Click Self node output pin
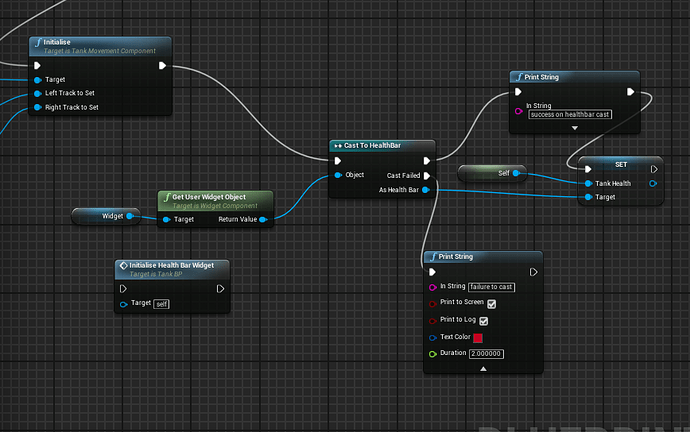The width and height of the screenshot is (690, 432). tap(516, 173)
